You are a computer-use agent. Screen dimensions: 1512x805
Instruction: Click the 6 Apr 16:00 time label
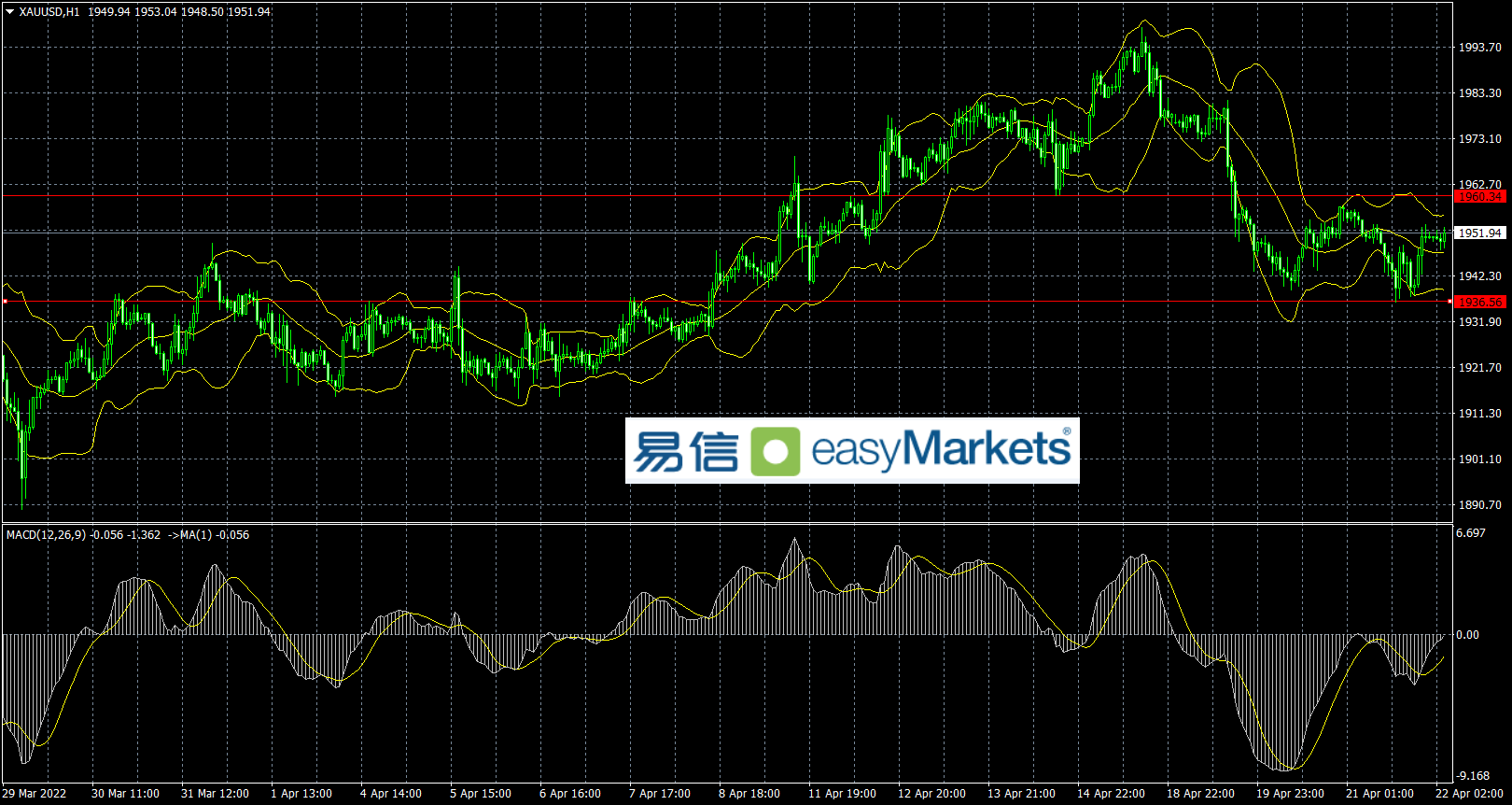point(570,794)
